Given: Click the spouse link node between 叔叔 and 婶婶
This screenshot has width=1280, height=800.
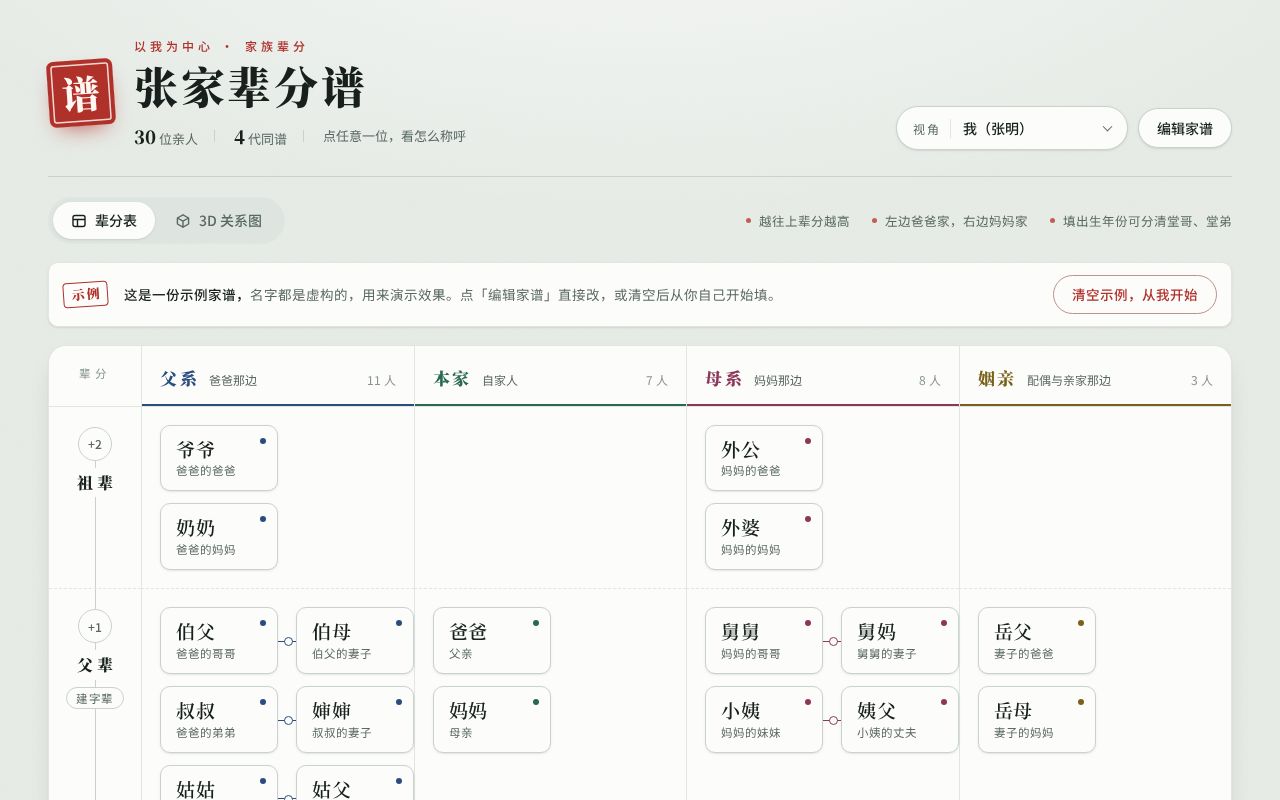Looking at the screenshot, I should click(x=288, y=720).
